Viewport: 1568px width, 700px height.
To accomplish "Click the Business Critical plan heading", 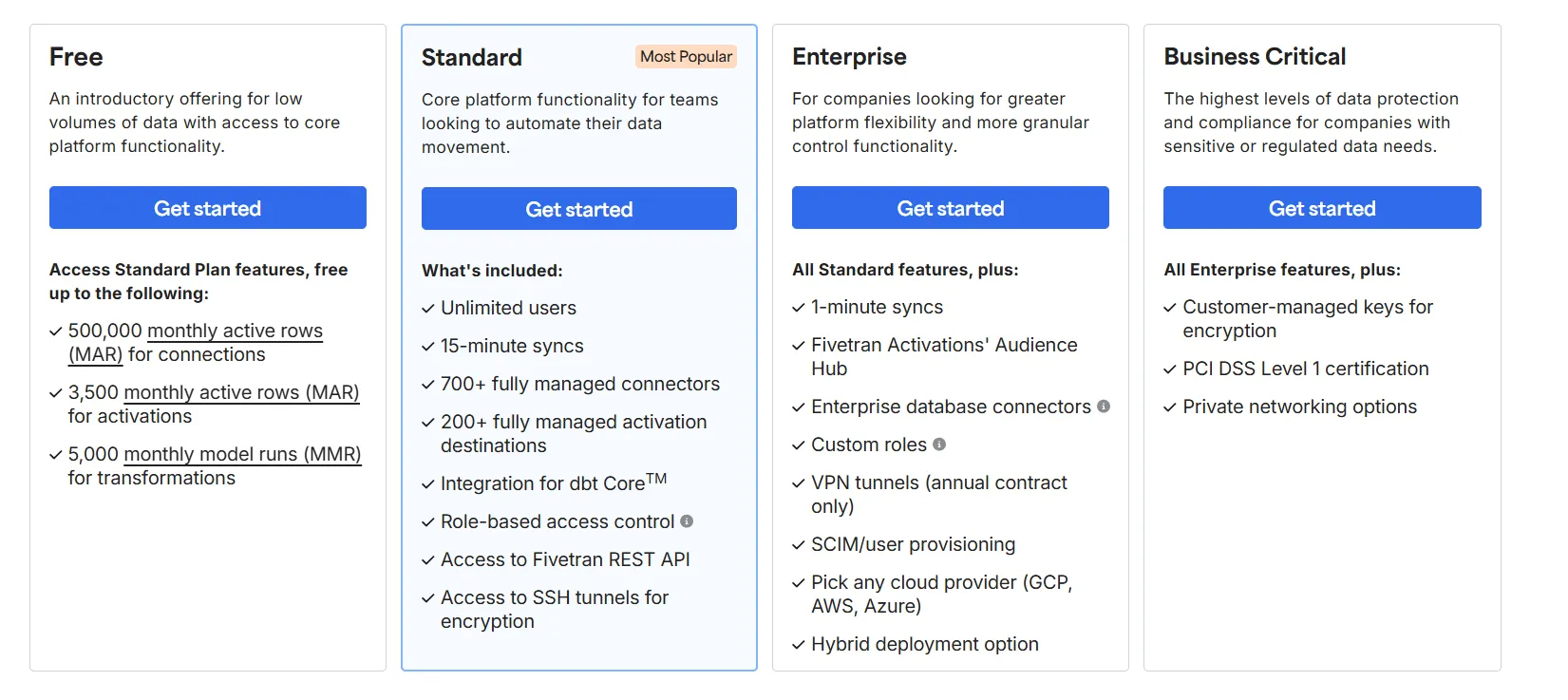I will [1255, 57].
